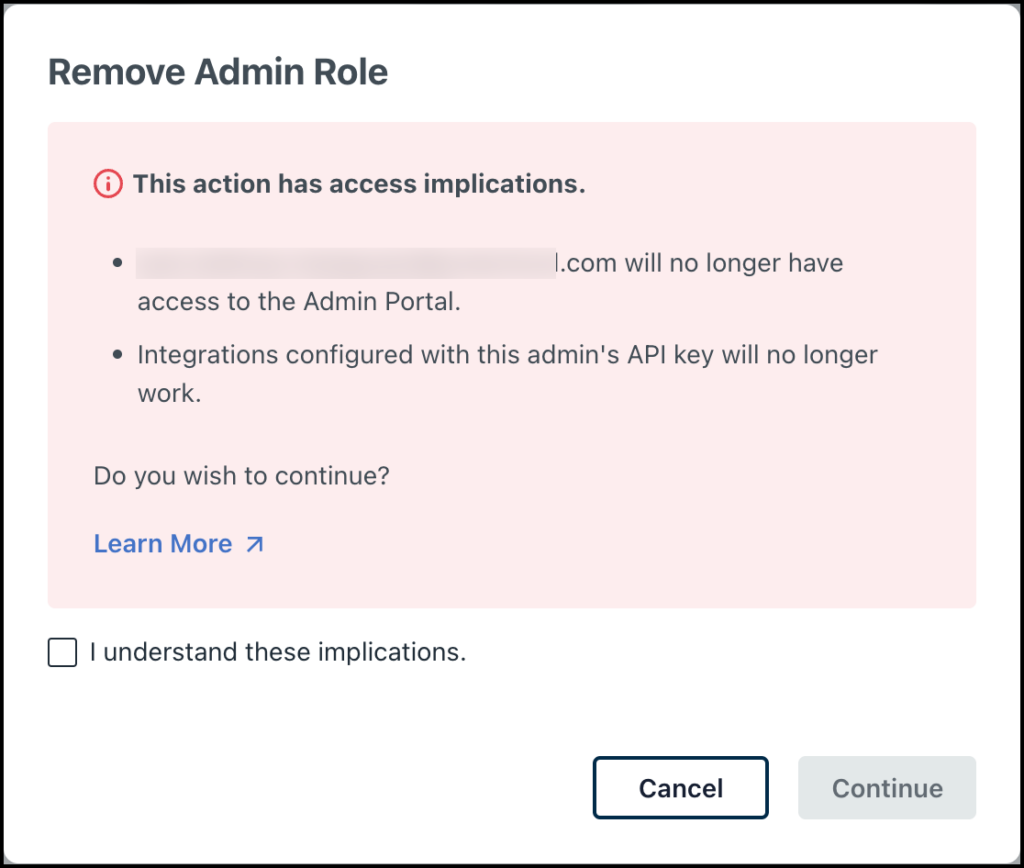
Task: Click the Learn More hyperlink
Action: pyautogui.click(x=163, y=543)
